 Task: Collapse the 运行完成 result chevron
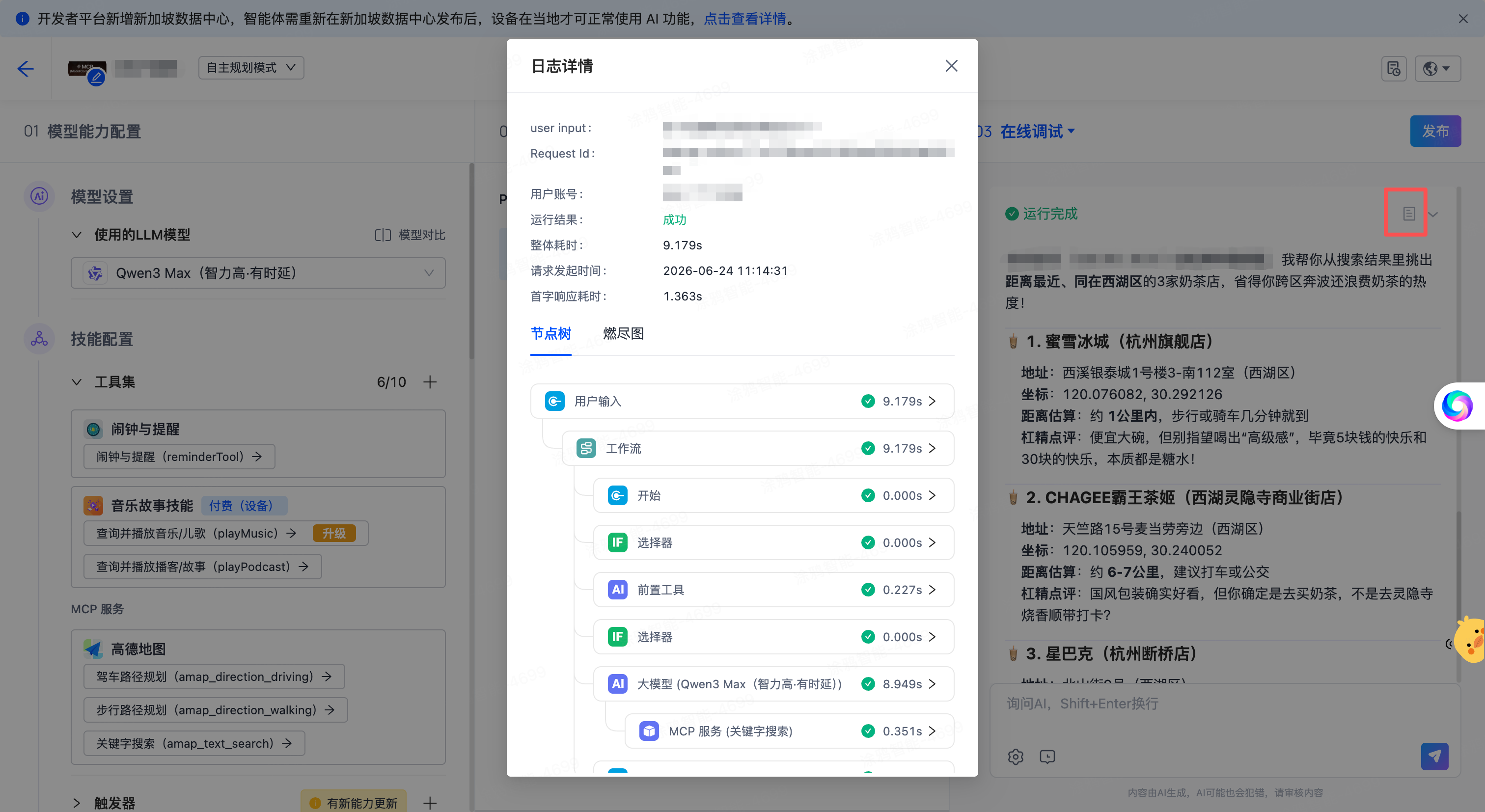(x=1433, y=215)
